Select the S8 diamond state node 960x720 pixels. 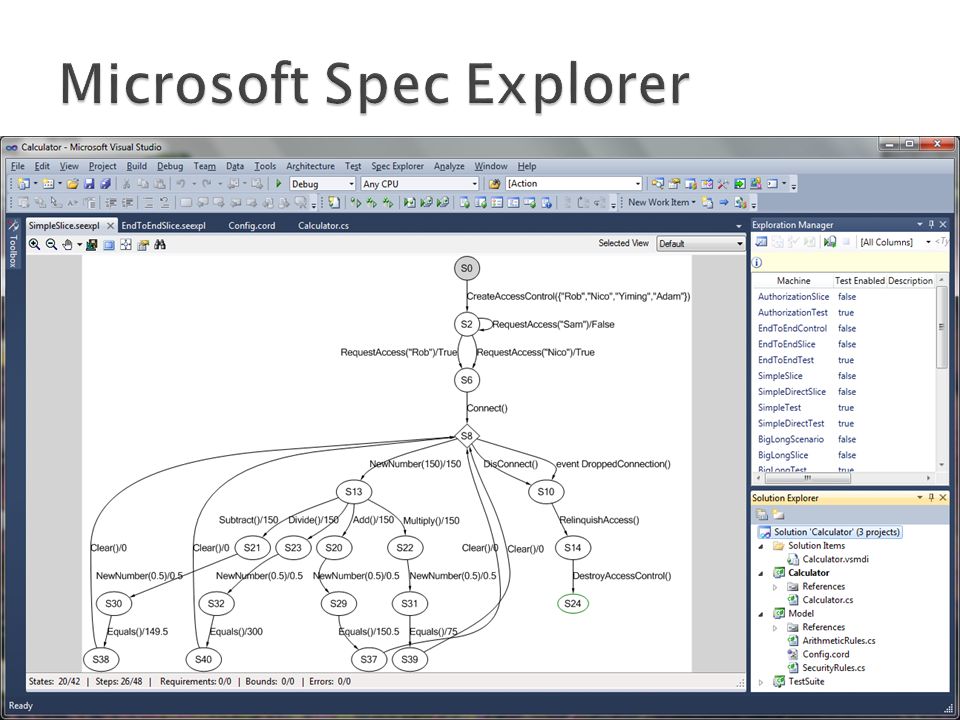[467, 436]
